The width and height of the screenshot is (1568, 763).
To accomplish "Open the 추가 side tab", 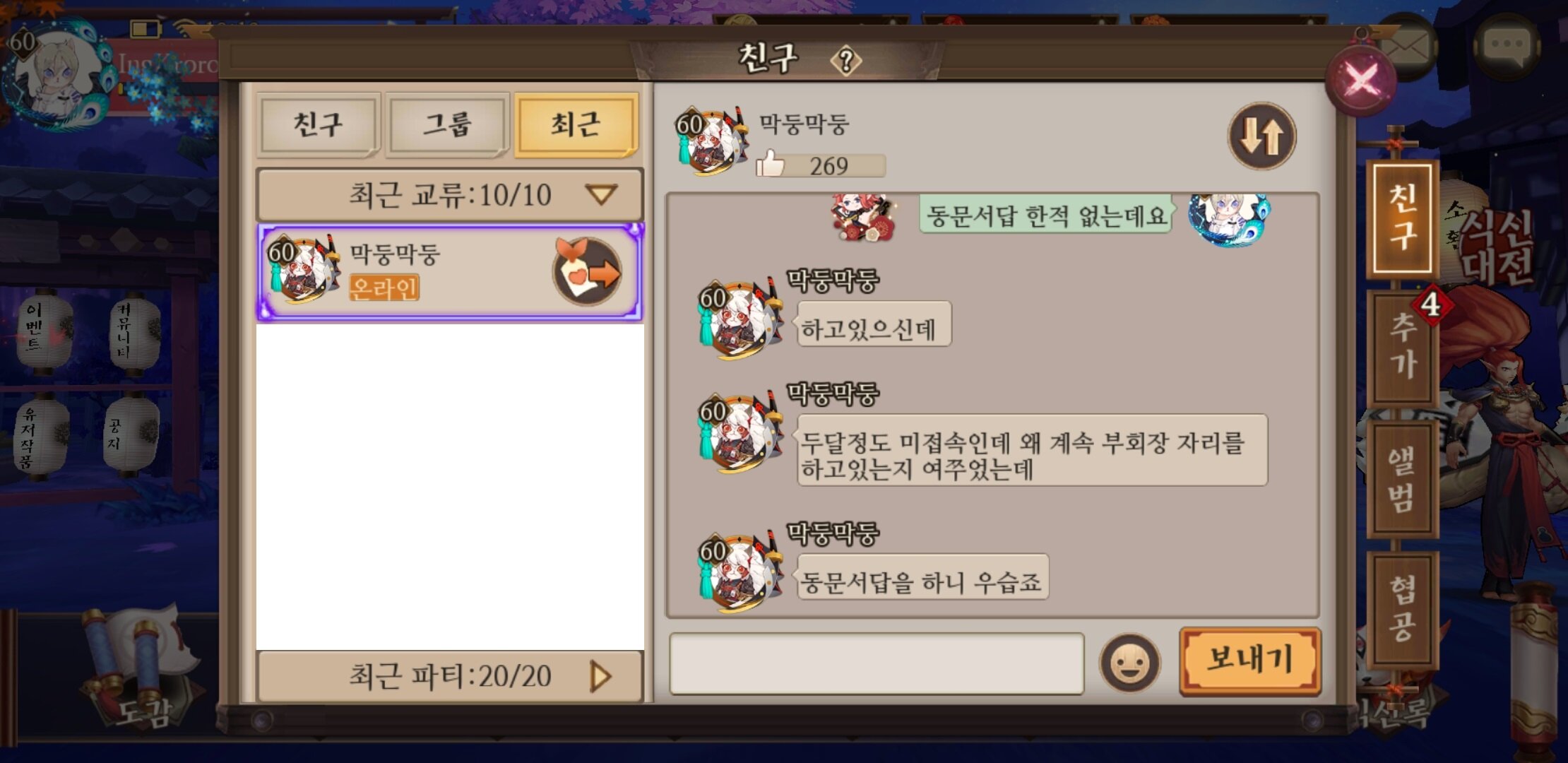I will pyautogui.click(x=1403, y=346).
